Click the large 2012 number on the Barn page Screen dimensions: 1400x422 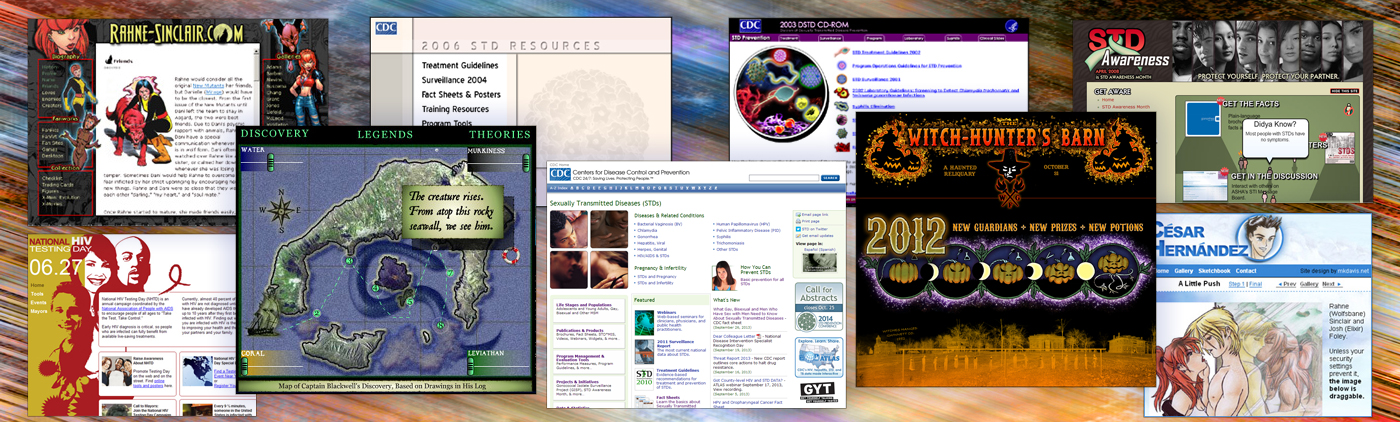(x=906, y=236)
